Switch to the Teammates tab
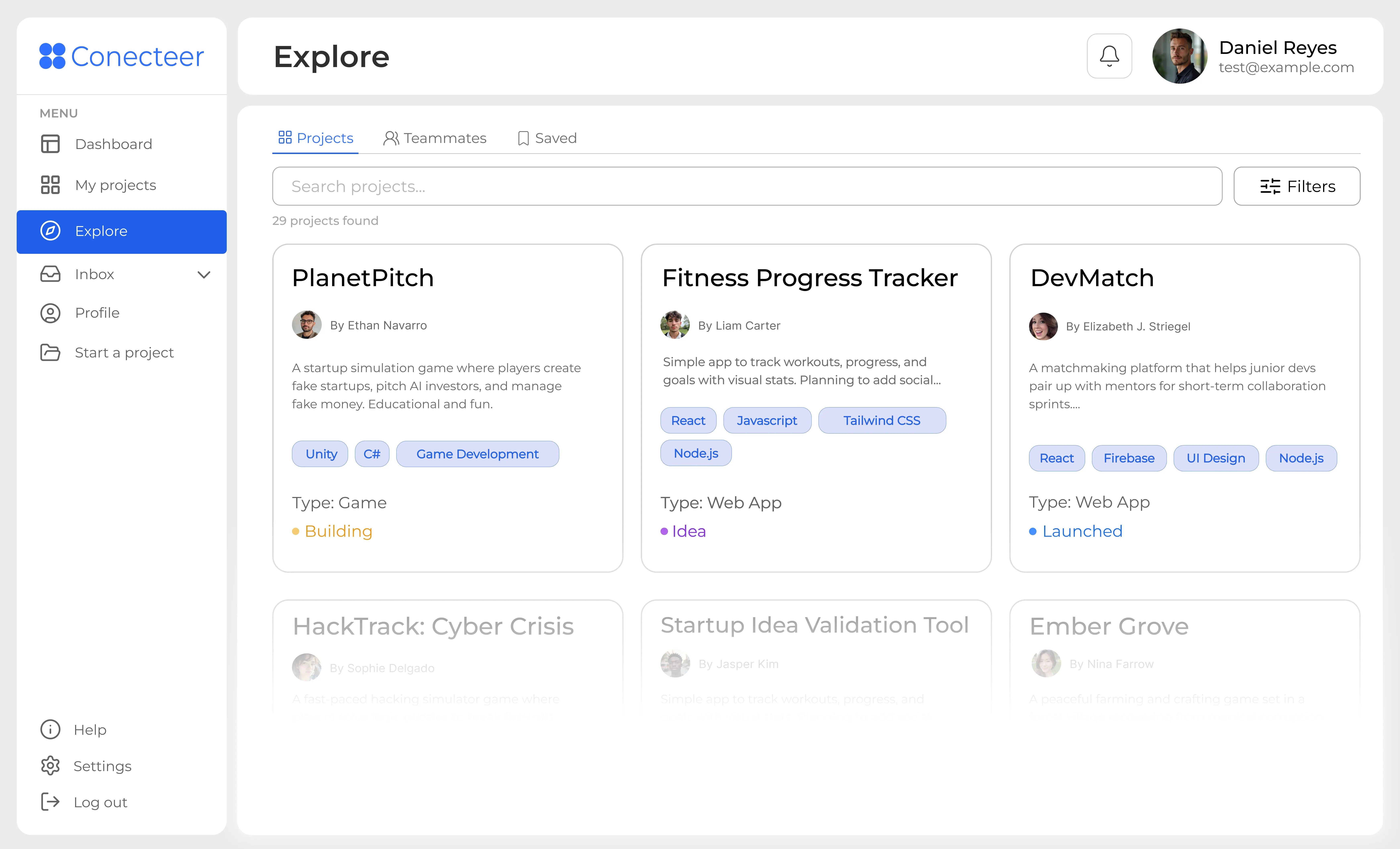The height and width of the screenshot is (849, 1400). coord(435,138)
